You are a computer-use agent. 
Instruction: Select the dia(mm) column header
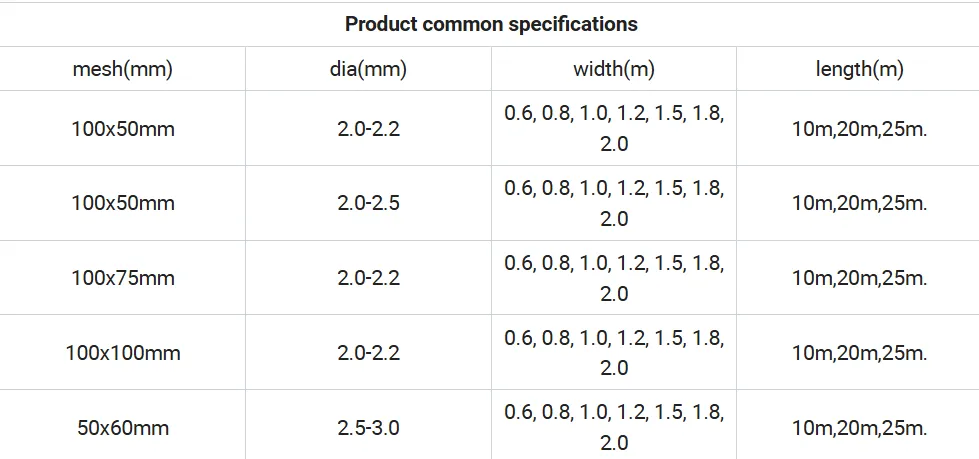(x=368, y=69)
